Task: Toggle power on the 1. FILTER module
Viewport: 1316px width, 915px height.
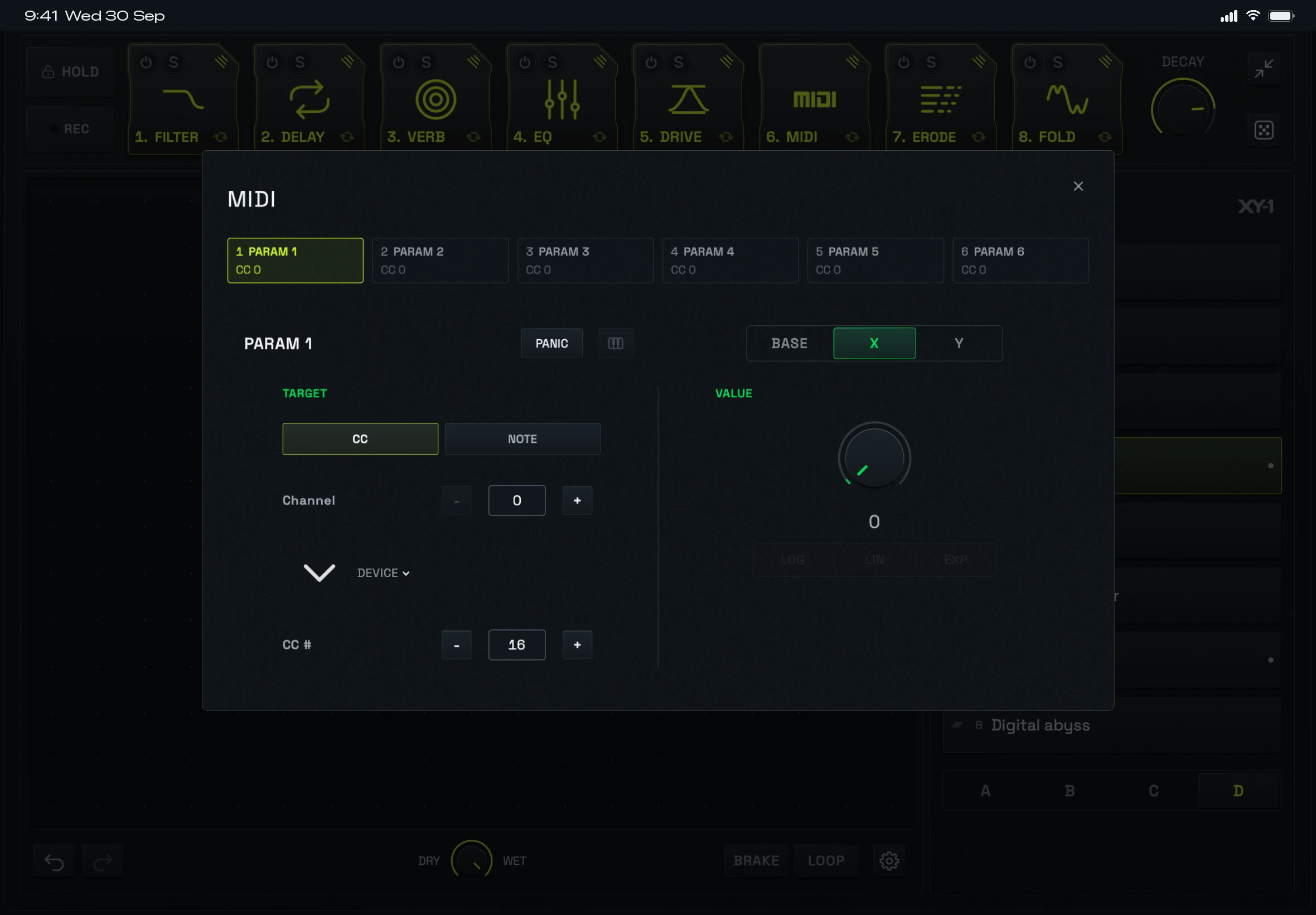Action: [146, 62]
